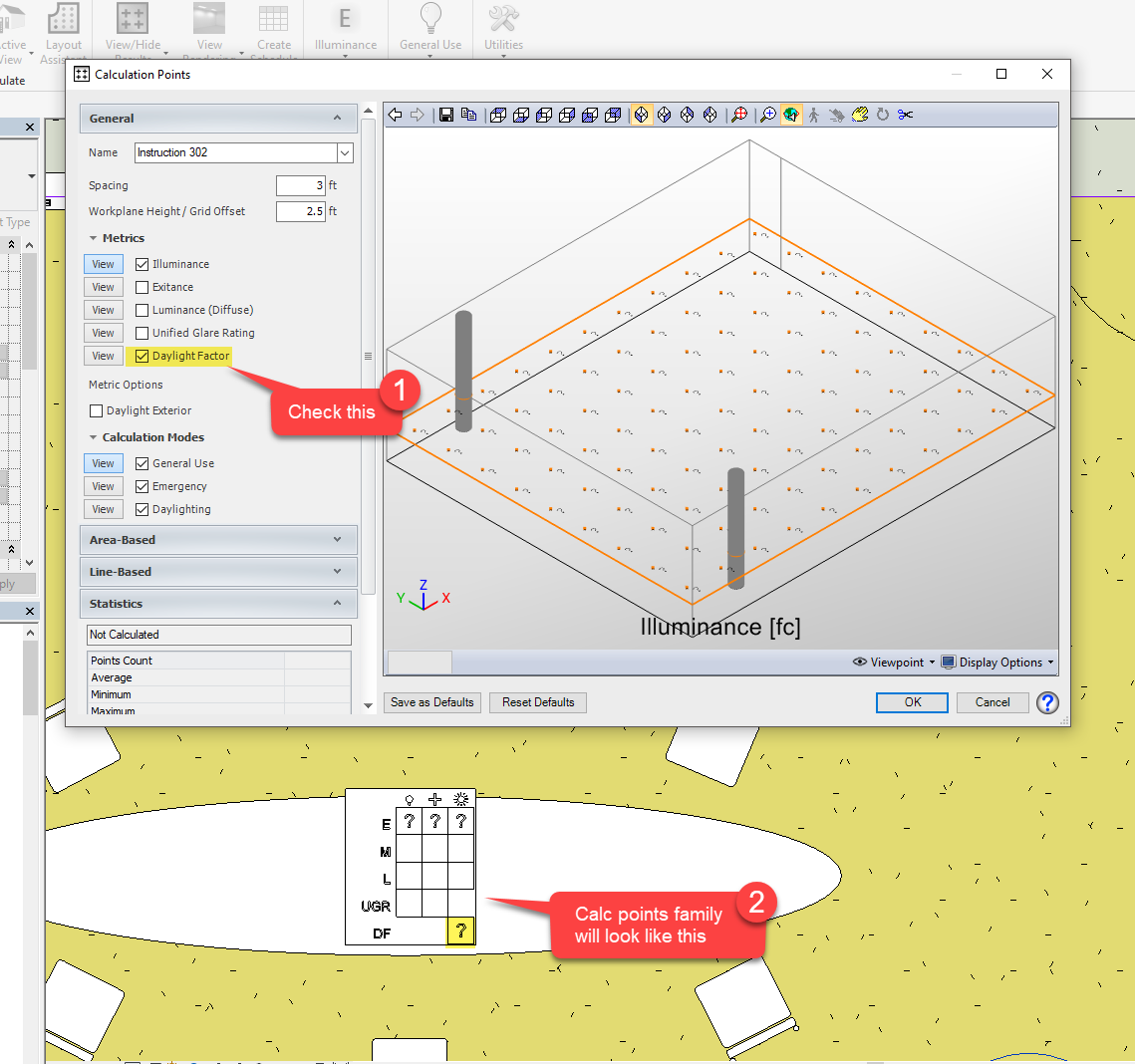The height and width of the screenshot is (1064, 1135).
Task: Select the scissors section-cut tool
Action: [906, 115]
